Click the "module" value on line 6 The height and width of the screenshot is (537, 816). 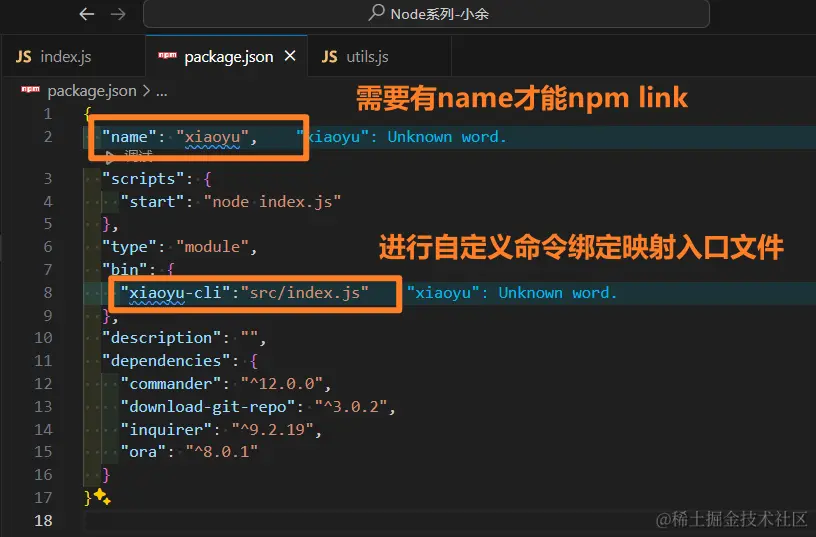pos(212,247)
